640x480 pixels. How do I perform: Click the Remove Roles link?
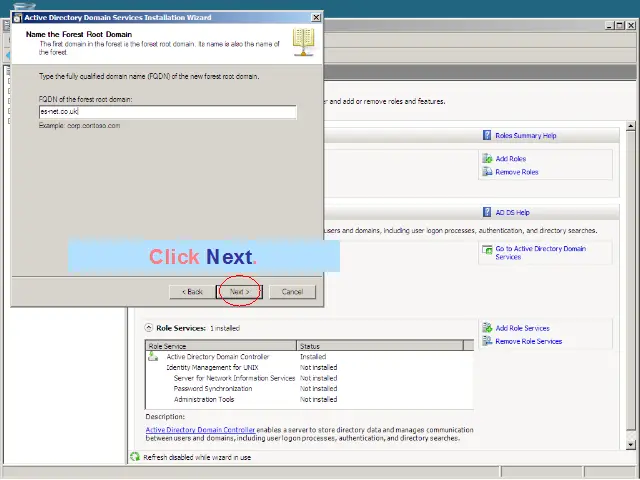click(517, 172)
